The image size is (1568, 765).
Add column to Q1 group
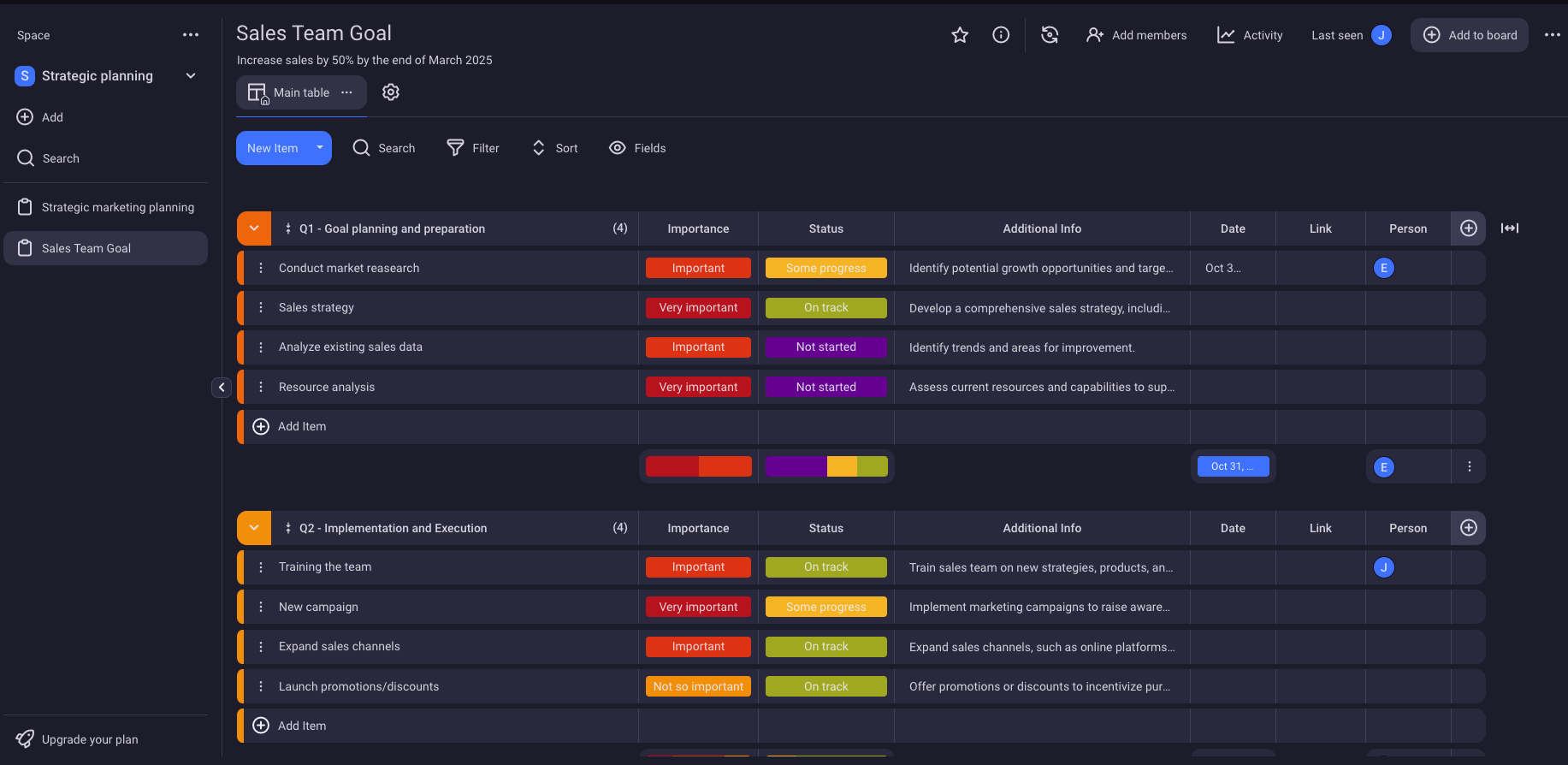coord(1468,228)
